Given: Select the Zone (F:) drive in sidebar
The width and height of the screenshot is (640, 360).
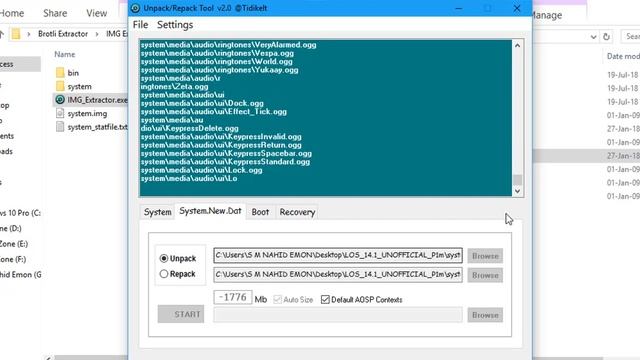Looking at the screenshot, I should coord(13,259).
